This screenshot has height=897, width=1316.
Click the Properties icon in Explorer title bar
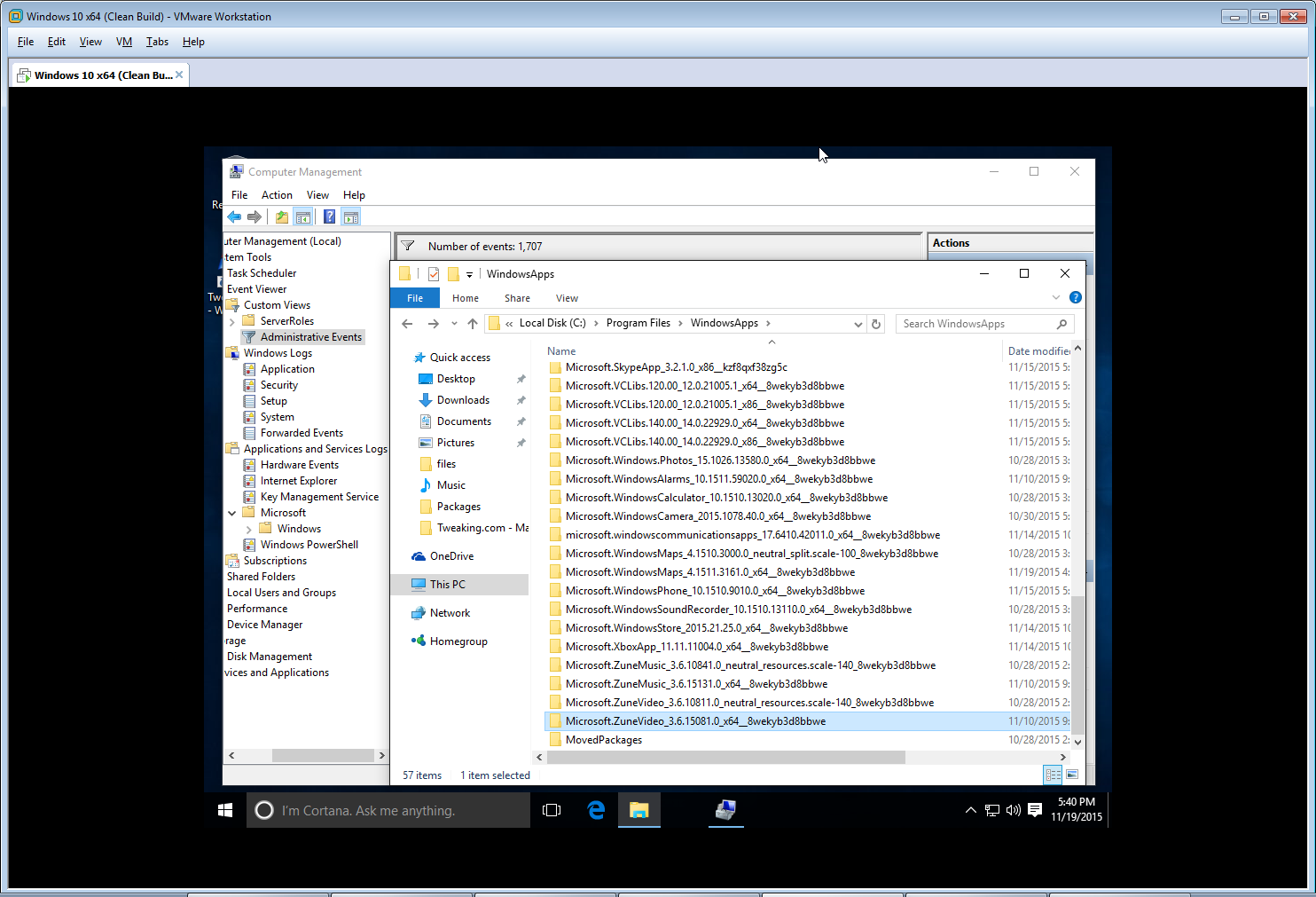[434, 274]
